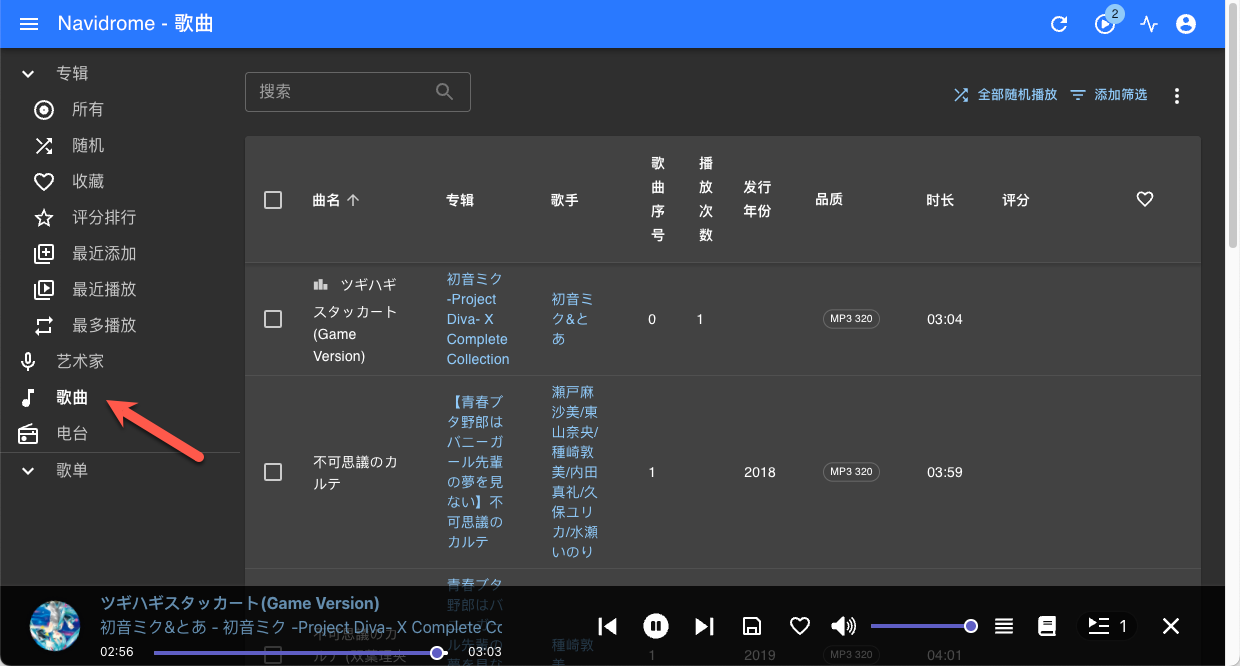The height and width of the screenshot is (666, 1240).
Task: Go back to previous track
Action: click(607, 626)
